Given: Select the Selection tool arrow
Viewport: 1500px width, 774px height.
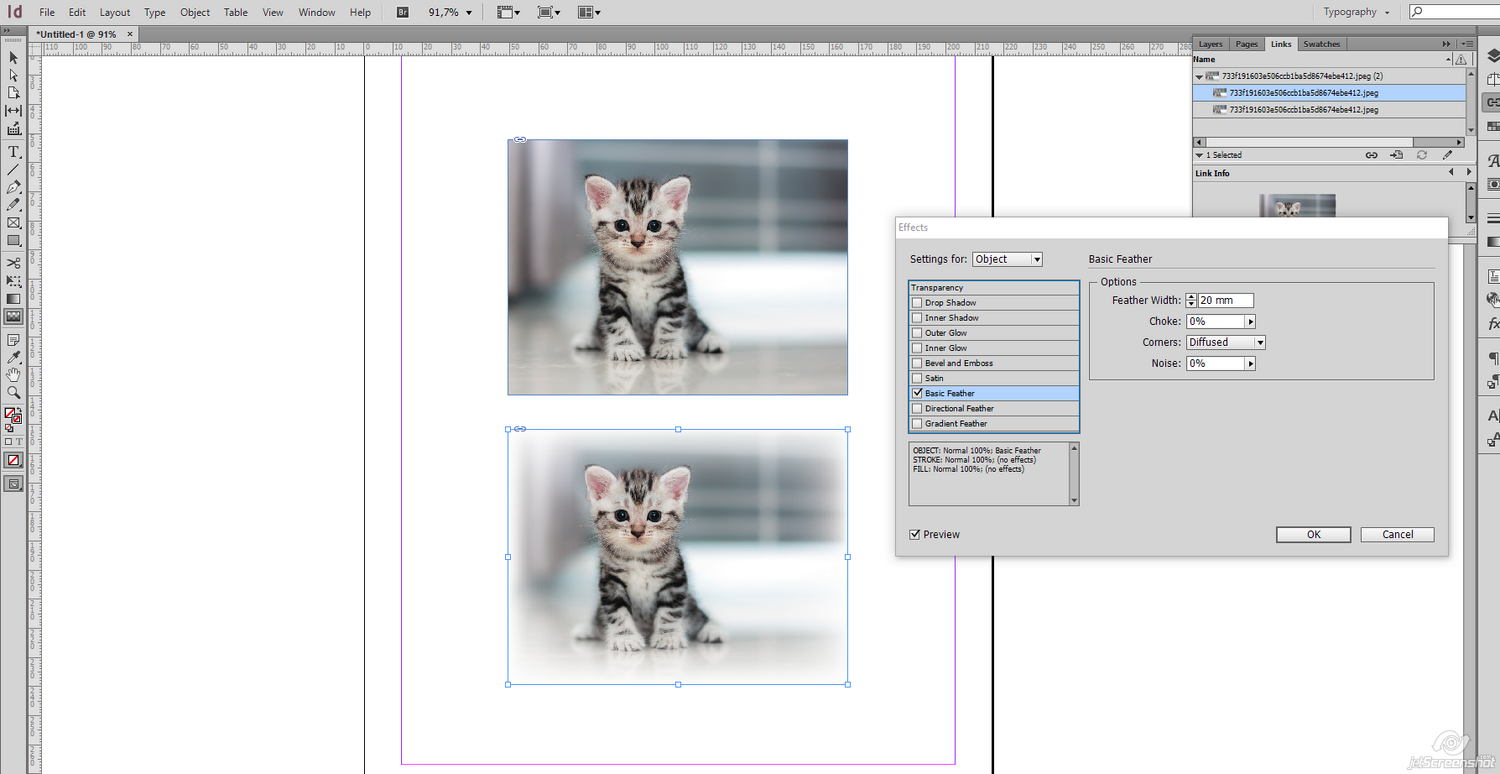Looking at the screenshot, I should (14, 58).
